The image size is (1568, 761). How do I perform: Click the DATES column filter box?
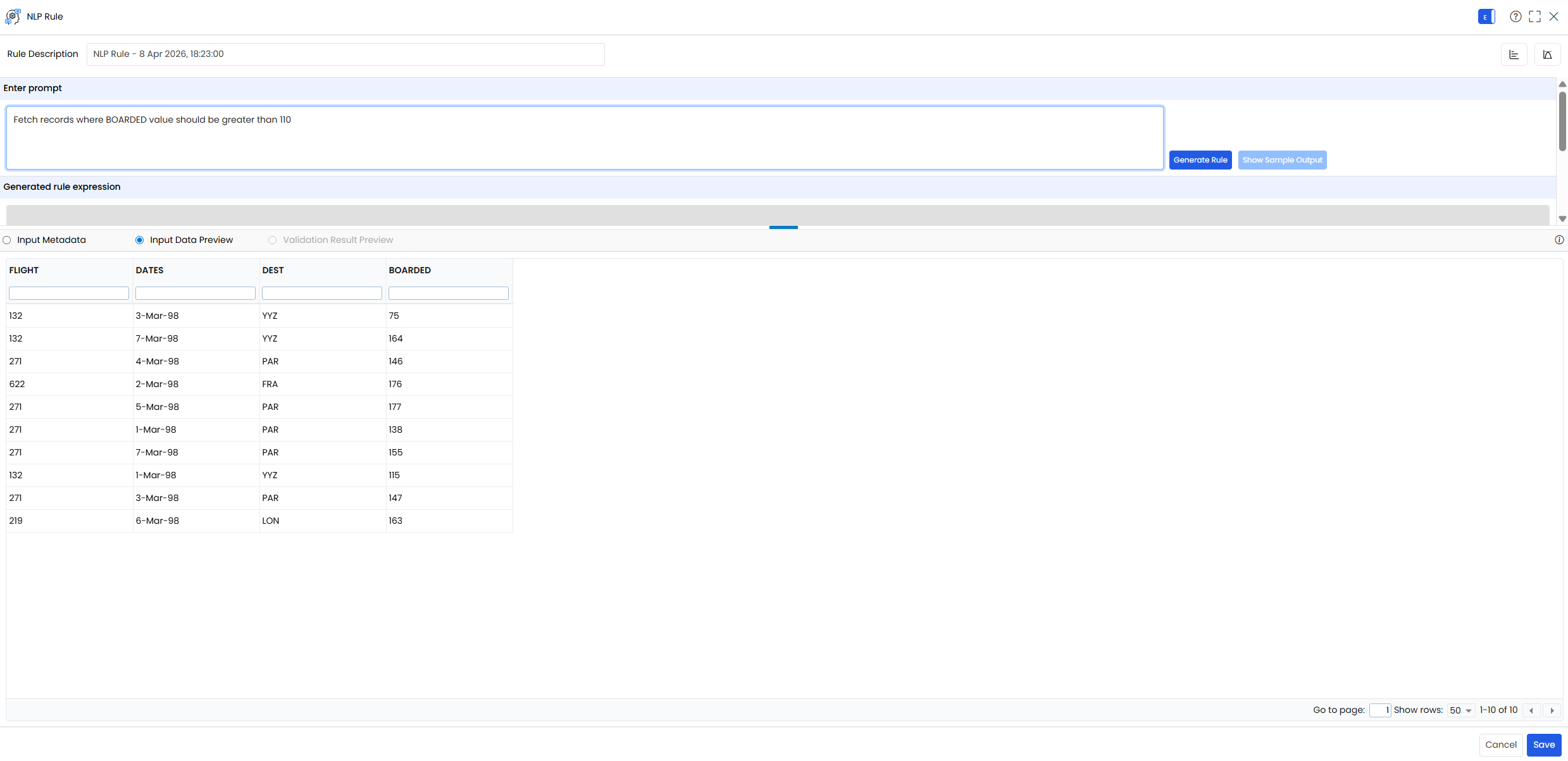[196, 293]
